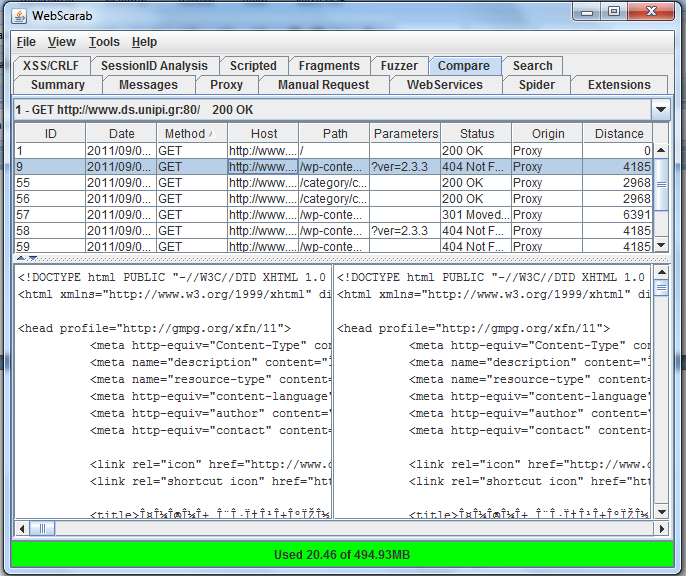This screenshot has width=686, height=576.
Task: Expand the base request combo box arrow
Action: click(x=661, y=110)
